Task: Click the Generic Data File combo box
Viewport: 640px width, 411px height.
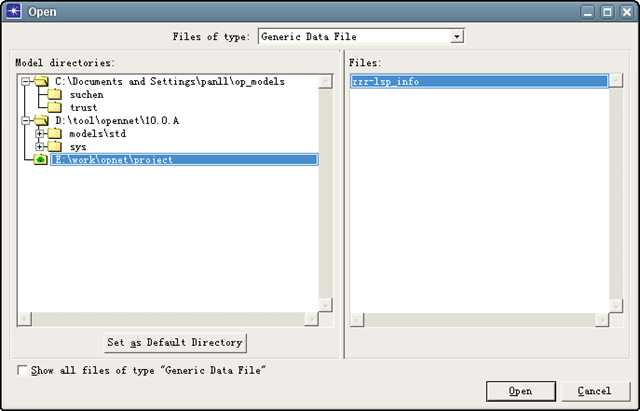Action: click(361, 37)
